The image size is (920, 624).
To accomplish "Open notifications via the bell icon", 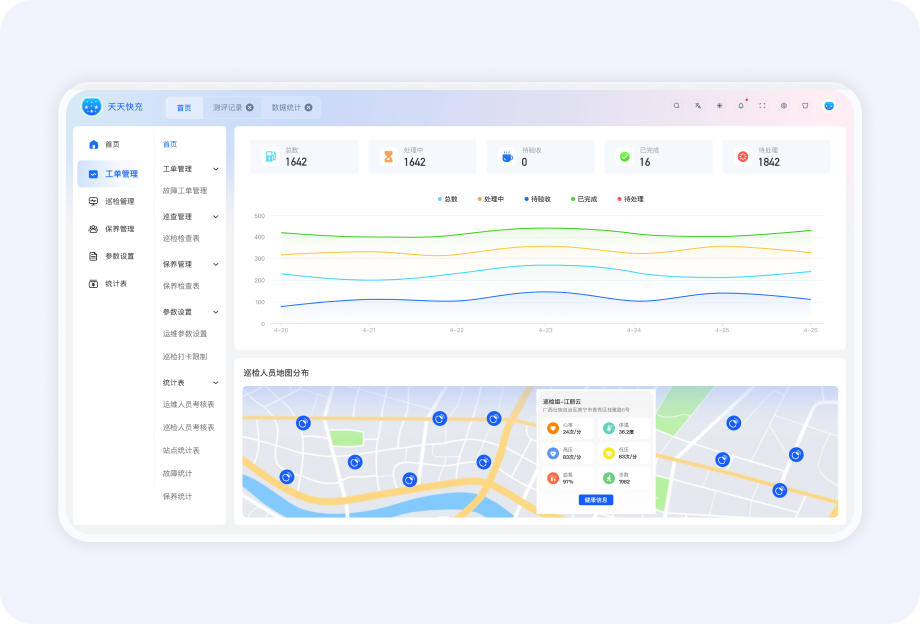I will [741, 106].
